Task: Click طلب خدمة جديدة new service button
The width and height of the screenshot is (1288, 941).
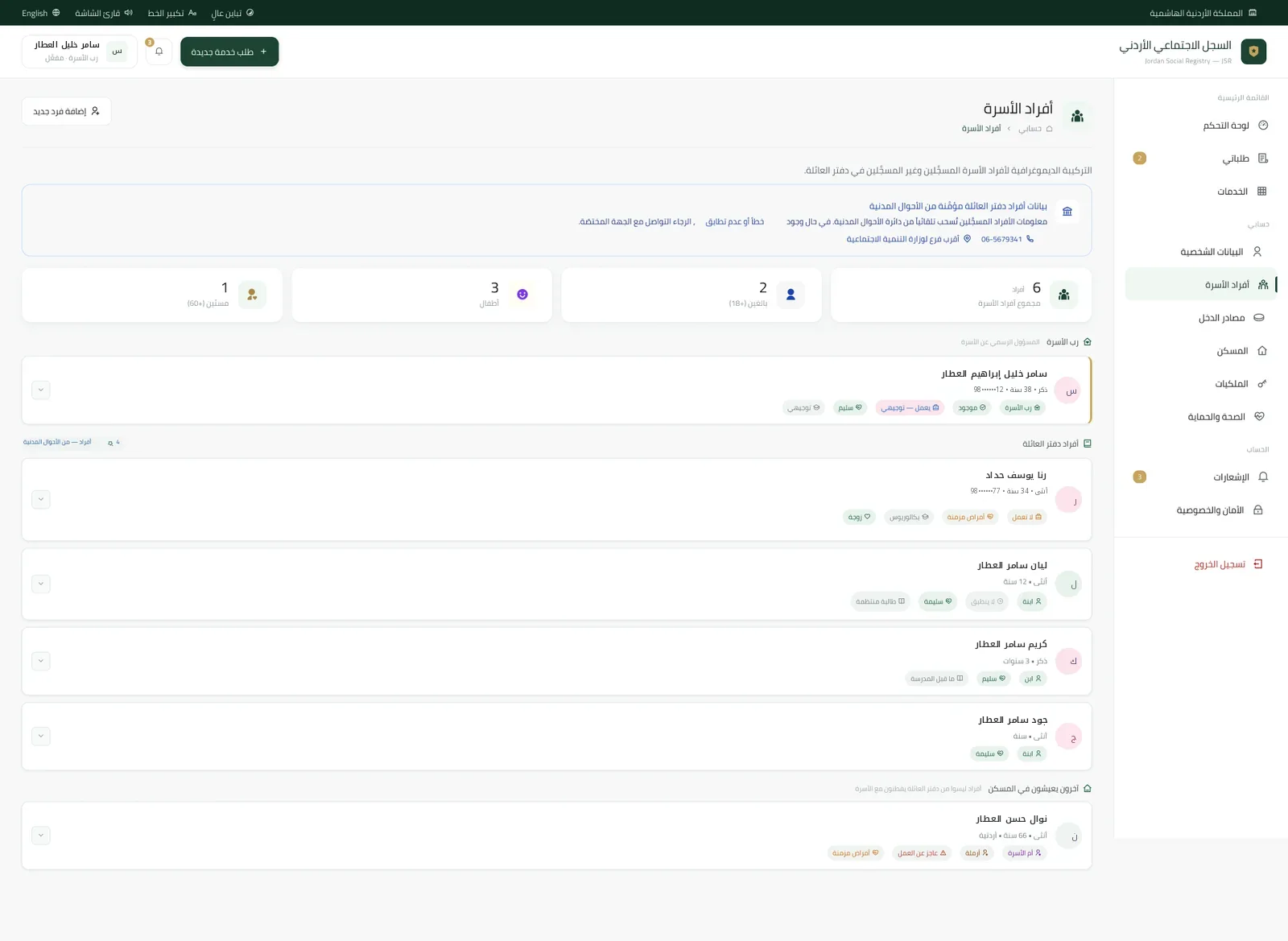Action: click(x=229, y=52)
